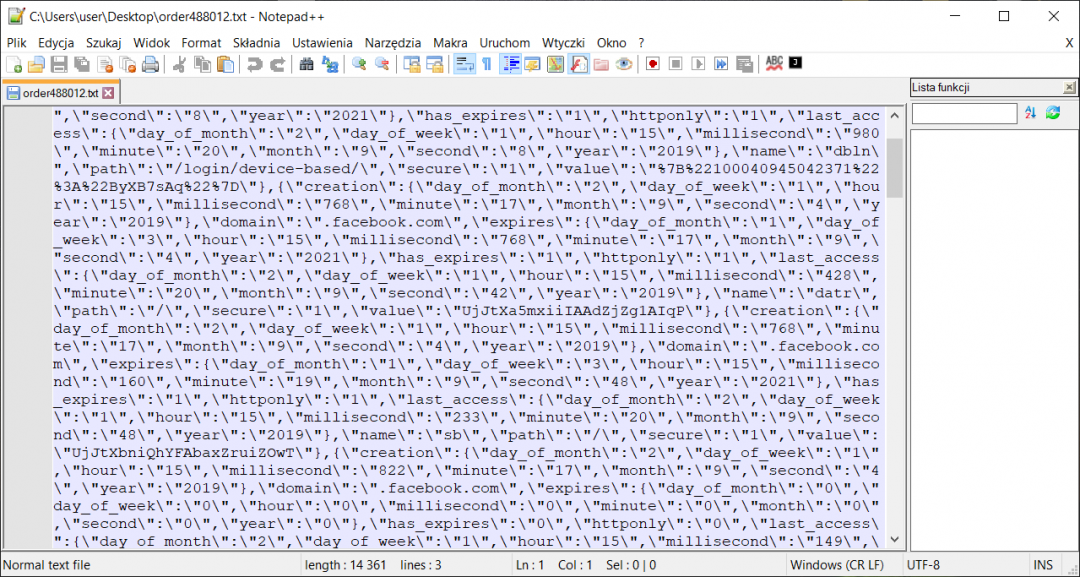The height and width of the screenshot is (577, 1080).
Task: Click the Undo arrow icon
Action: [x=255, y=64]
